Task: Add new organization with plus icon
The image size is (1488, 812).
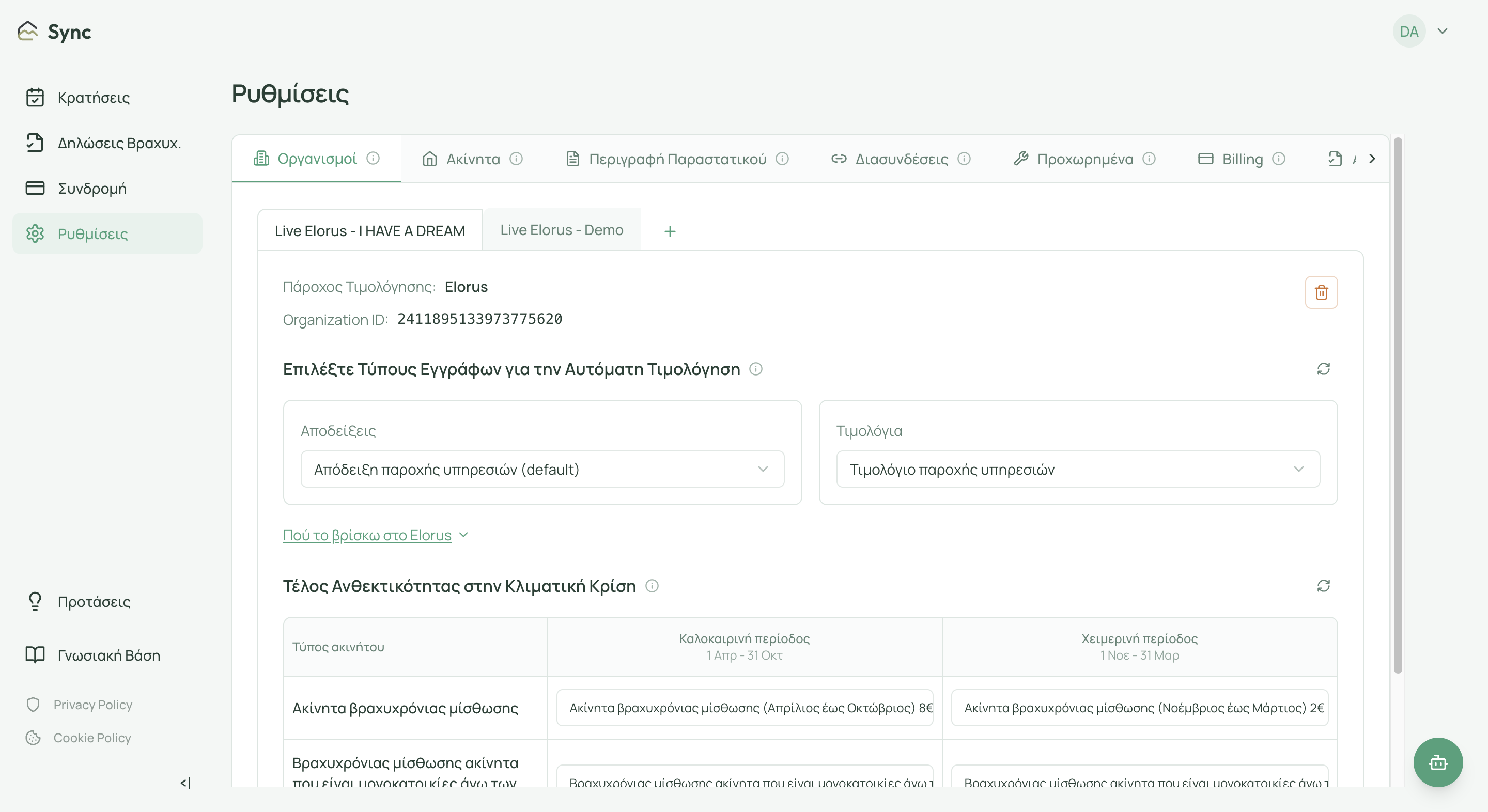Action: pos(670,231)
